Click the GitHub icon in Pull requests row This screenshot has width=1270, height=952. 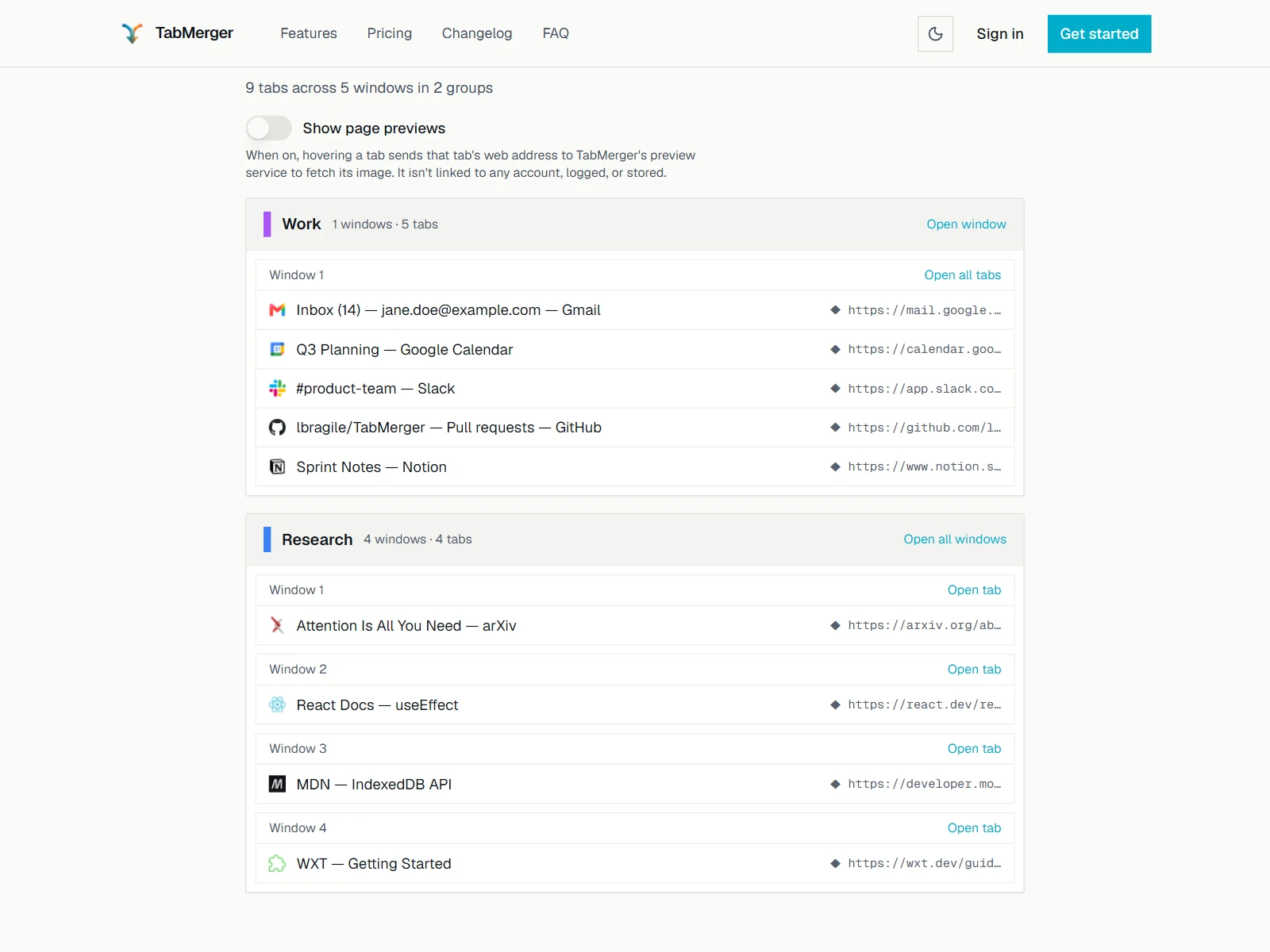click(x=277, y=428)
